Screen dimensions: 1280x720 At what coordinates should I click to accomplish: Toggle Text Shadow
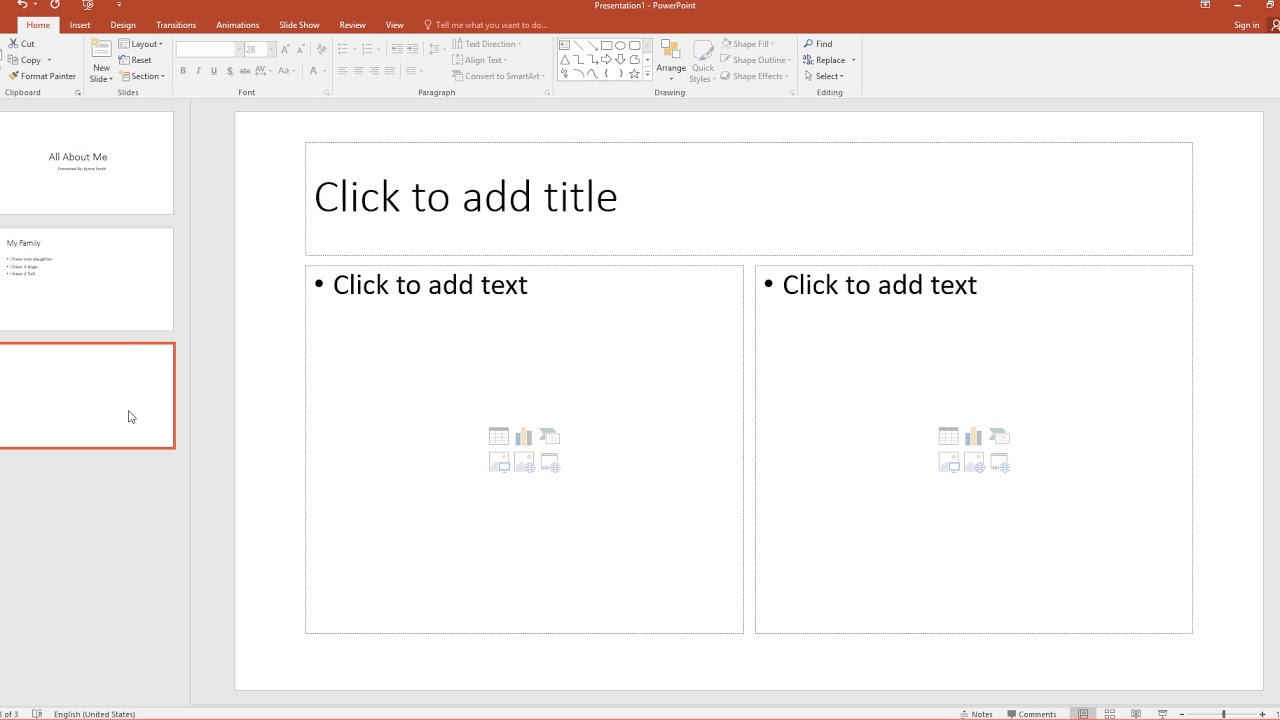tap(229, 71)
